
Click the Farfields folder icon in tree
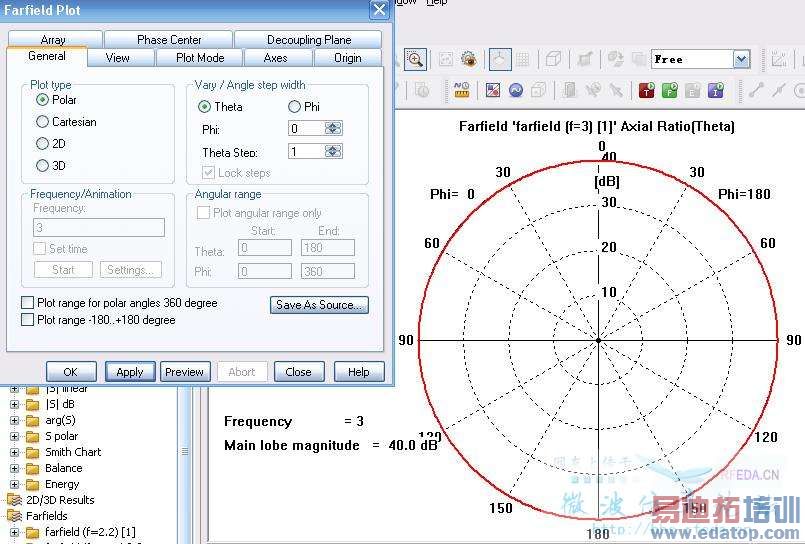pos(14,516)
